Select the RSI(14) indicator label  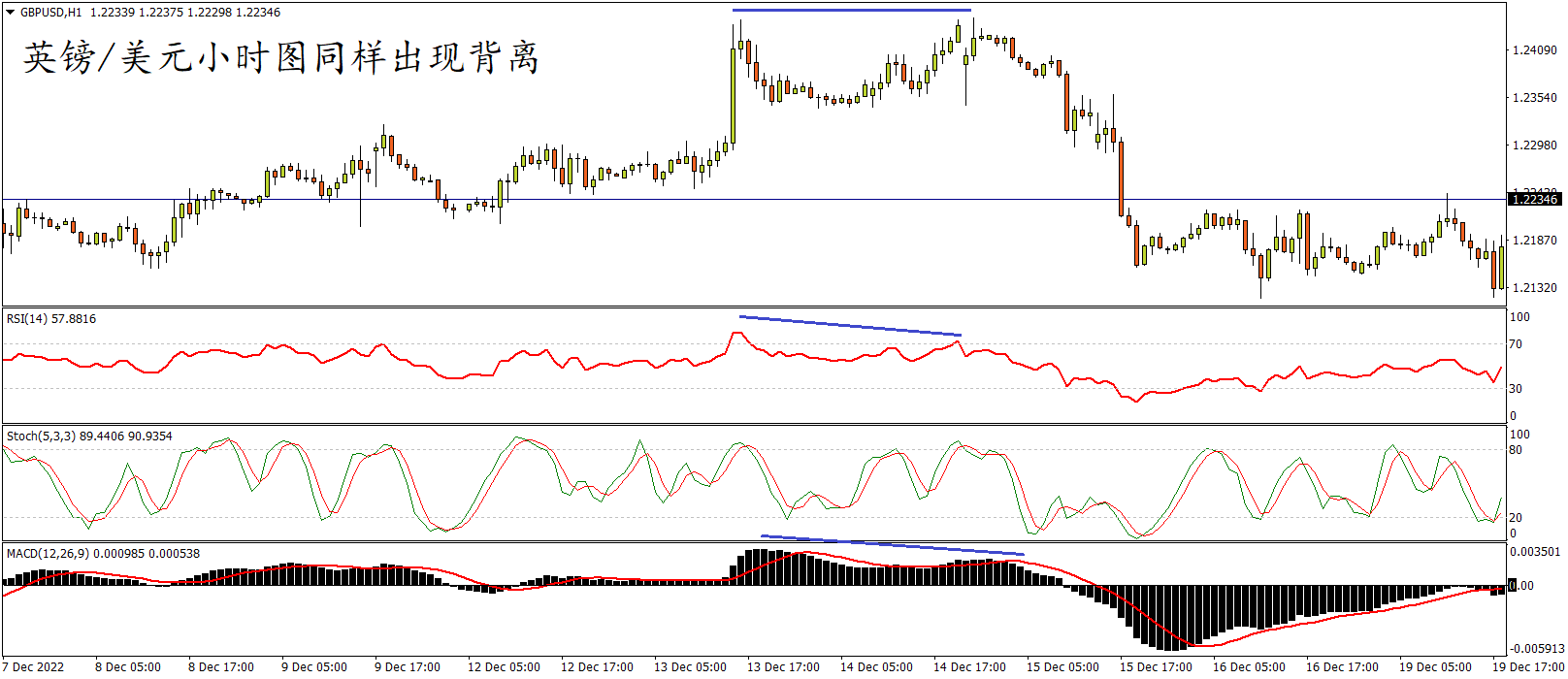coord(50,319)
